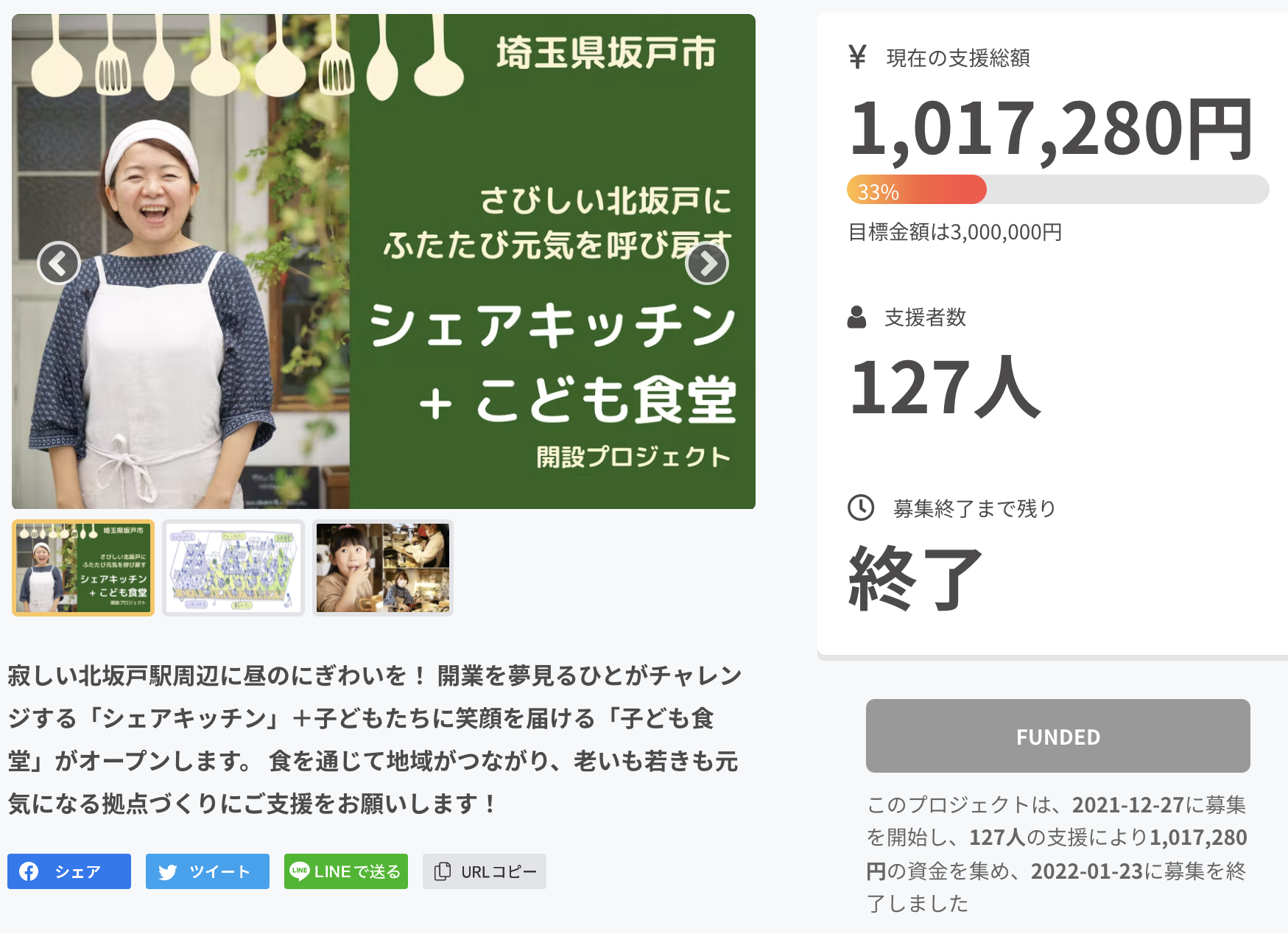This screenshot has height=934, width=1288.
Task: Select the child eating photo thumbnail
Action: (x=383, y=568)
